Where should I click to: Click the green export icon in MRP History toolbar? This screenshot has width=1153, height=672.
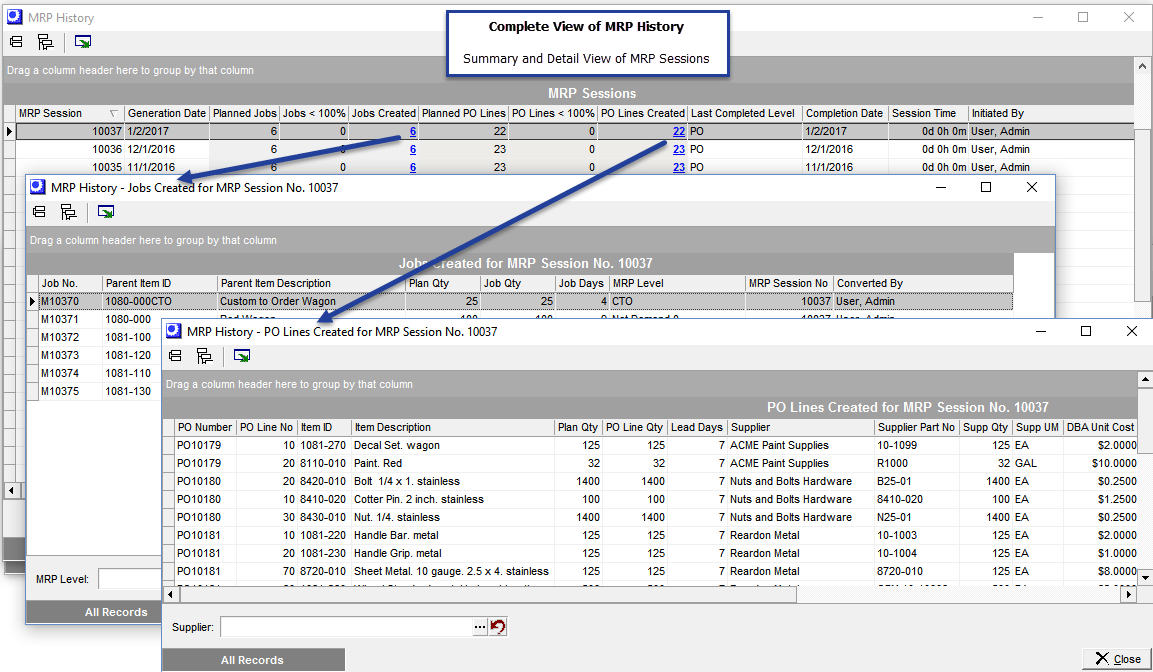click(82, 41)
